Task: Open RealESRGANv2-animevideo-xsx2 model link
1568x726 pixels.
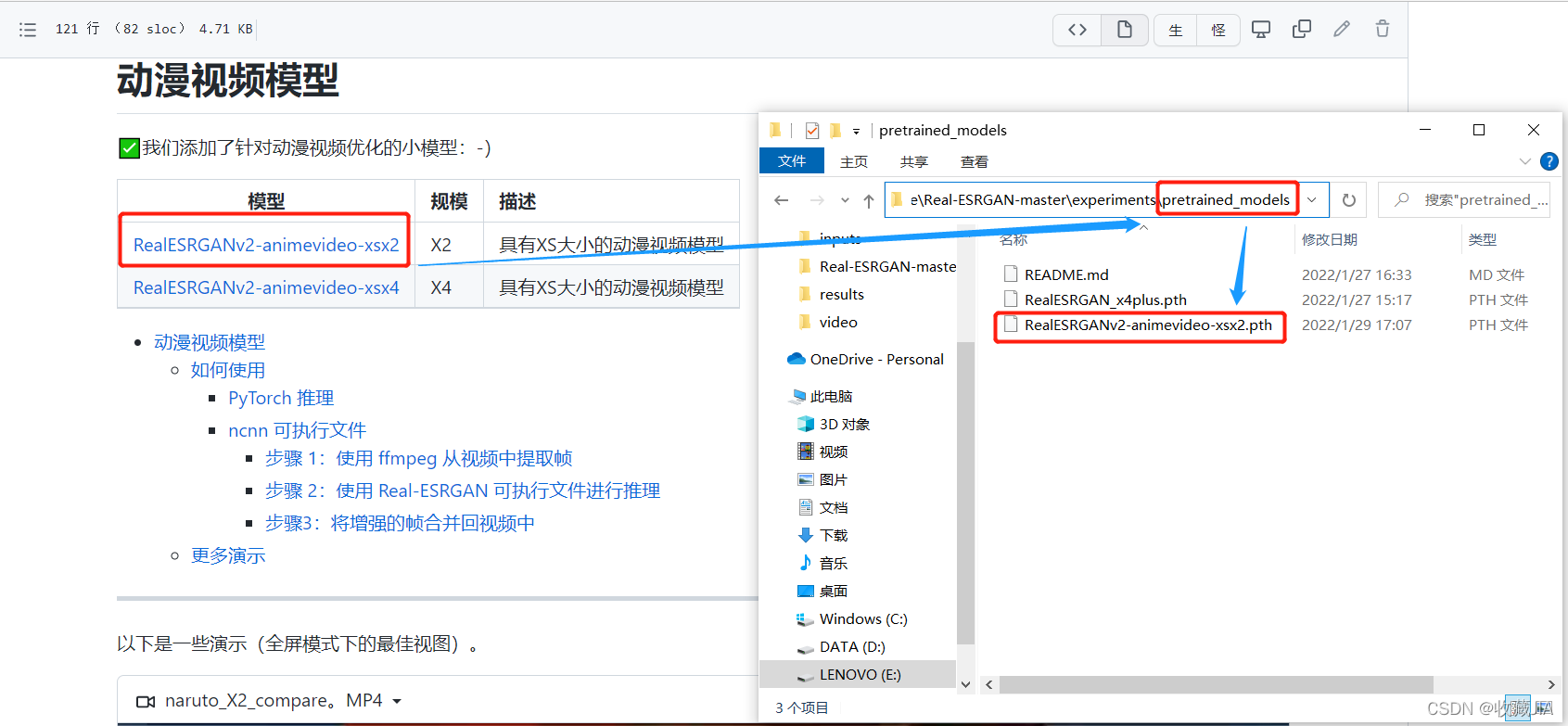Action: click(266, 245)
